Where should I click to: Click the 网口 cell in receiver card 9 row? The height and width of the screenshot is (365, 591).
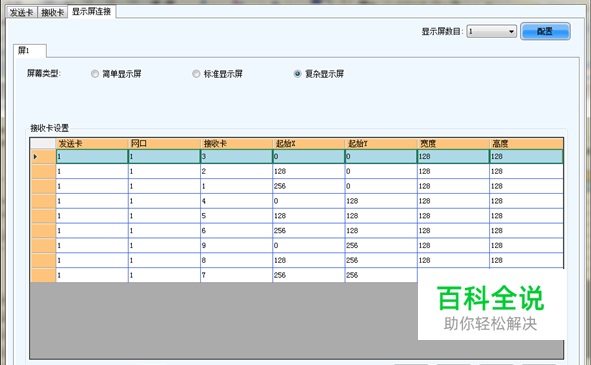tap(164, 245)
